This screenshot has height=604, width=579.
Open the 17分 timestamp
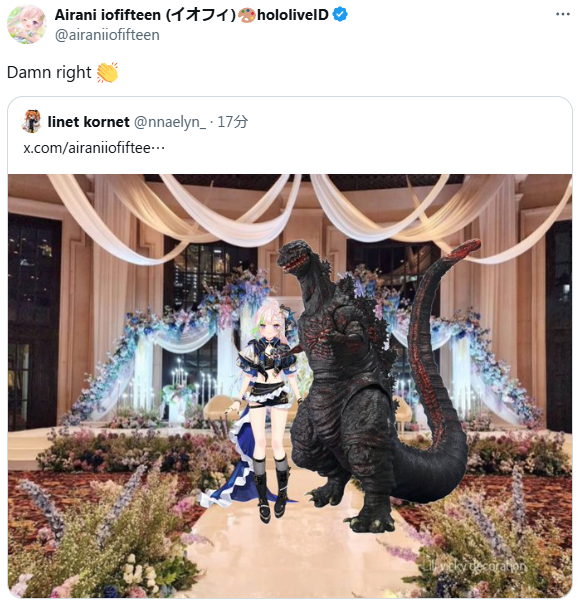tap(233, 122)
